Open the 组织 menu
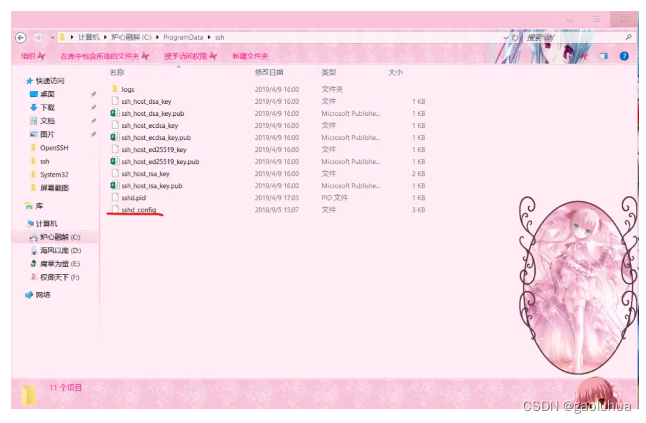646x423 pixels. pos(33,56)
